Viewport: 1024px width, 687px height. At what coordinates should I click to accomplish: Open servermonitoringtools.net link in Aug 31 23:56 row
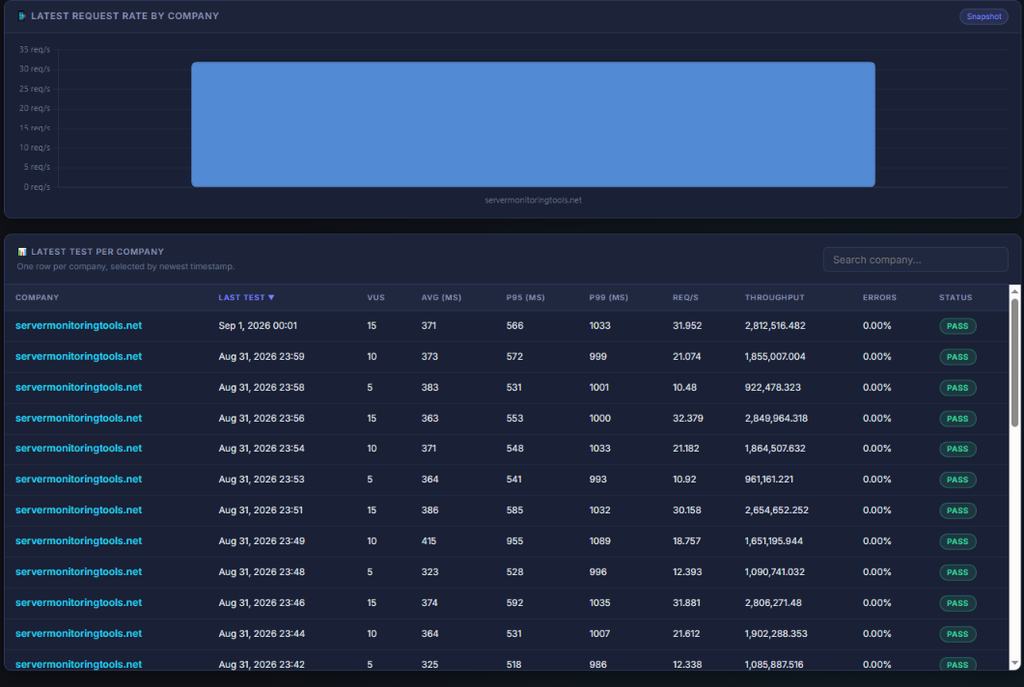tap(78, 418)
